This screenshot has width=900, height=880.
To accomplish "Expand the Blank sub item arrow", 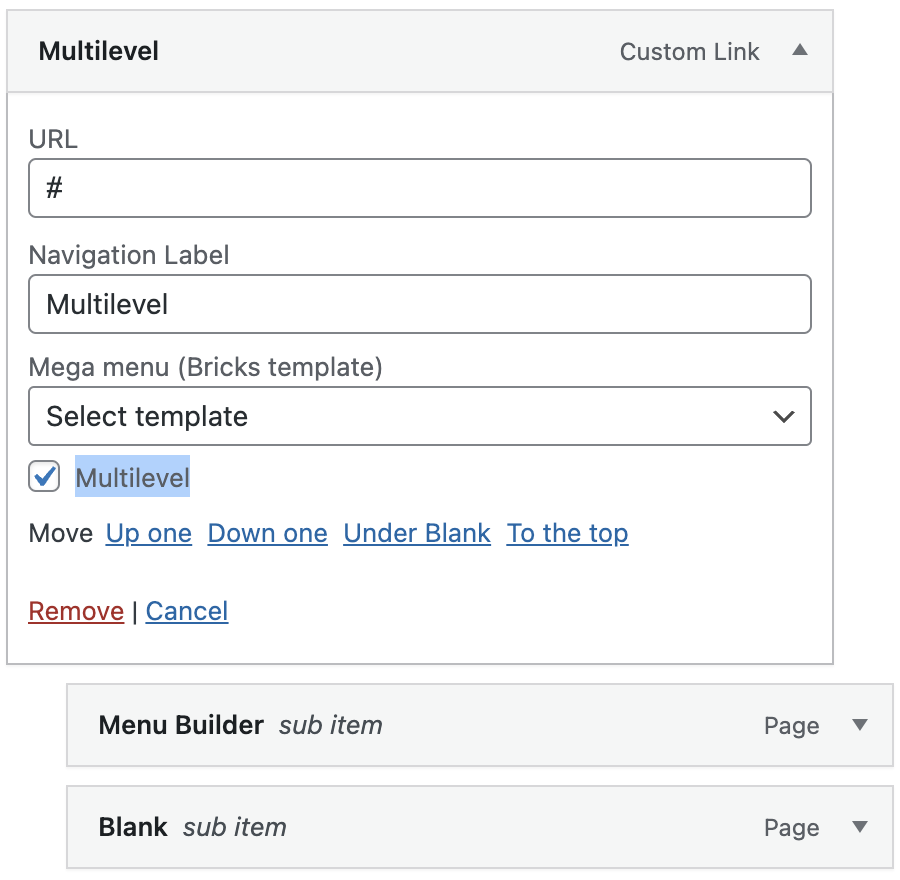I will coord(859,827).
